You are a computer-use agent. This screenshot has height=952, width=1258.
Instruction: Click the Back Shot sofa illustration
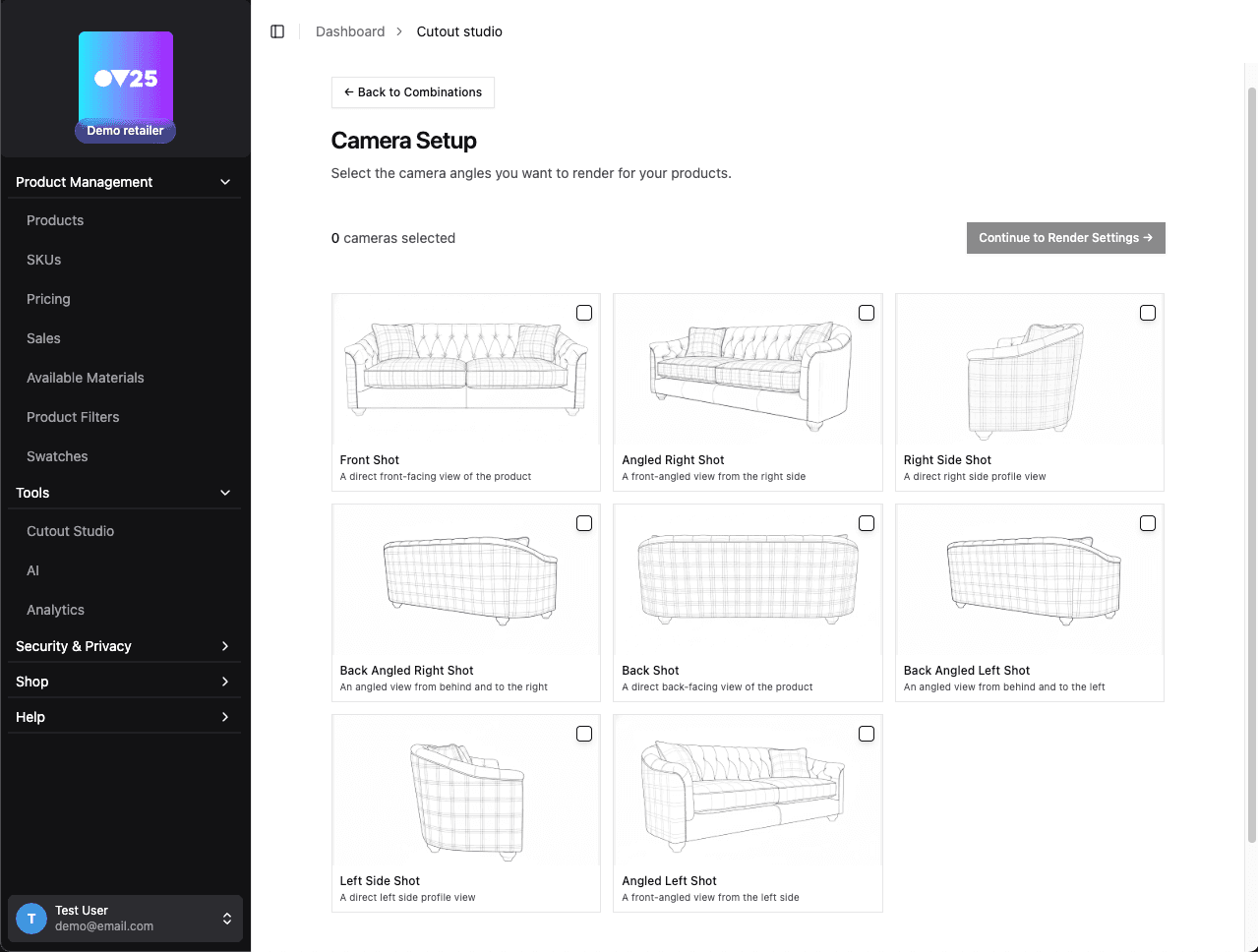click(748, 580)
